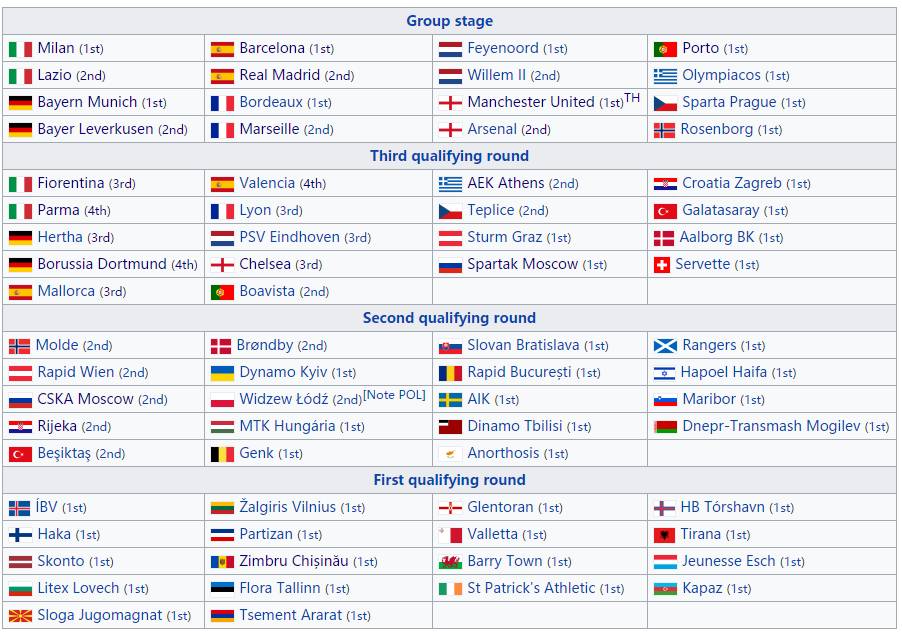Click the Scottish flag beside Rangers
The width and height of the screenshot is (902, 635).
(665, 346)
